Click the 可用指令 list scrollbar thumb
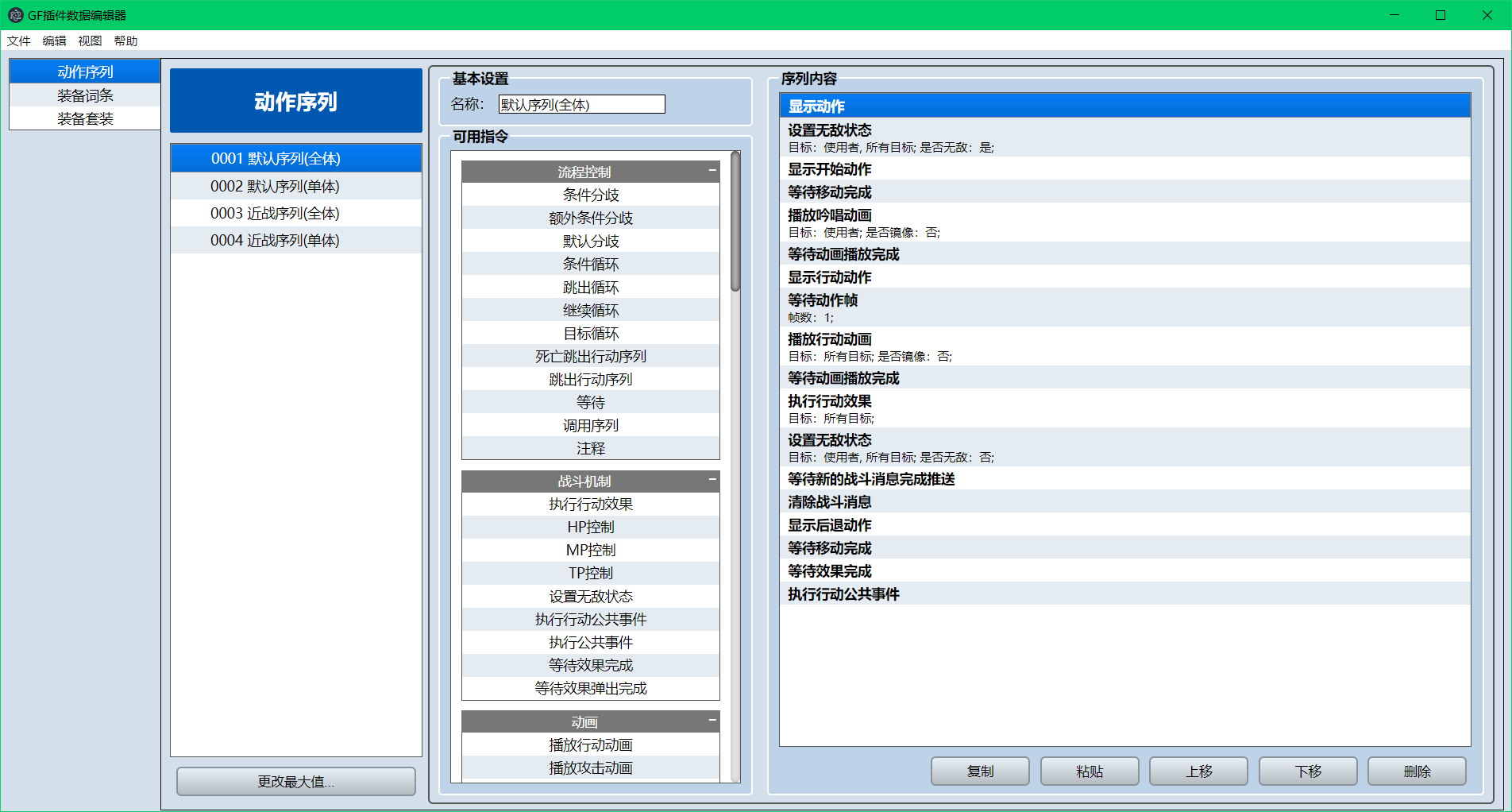 coord(735,222)
